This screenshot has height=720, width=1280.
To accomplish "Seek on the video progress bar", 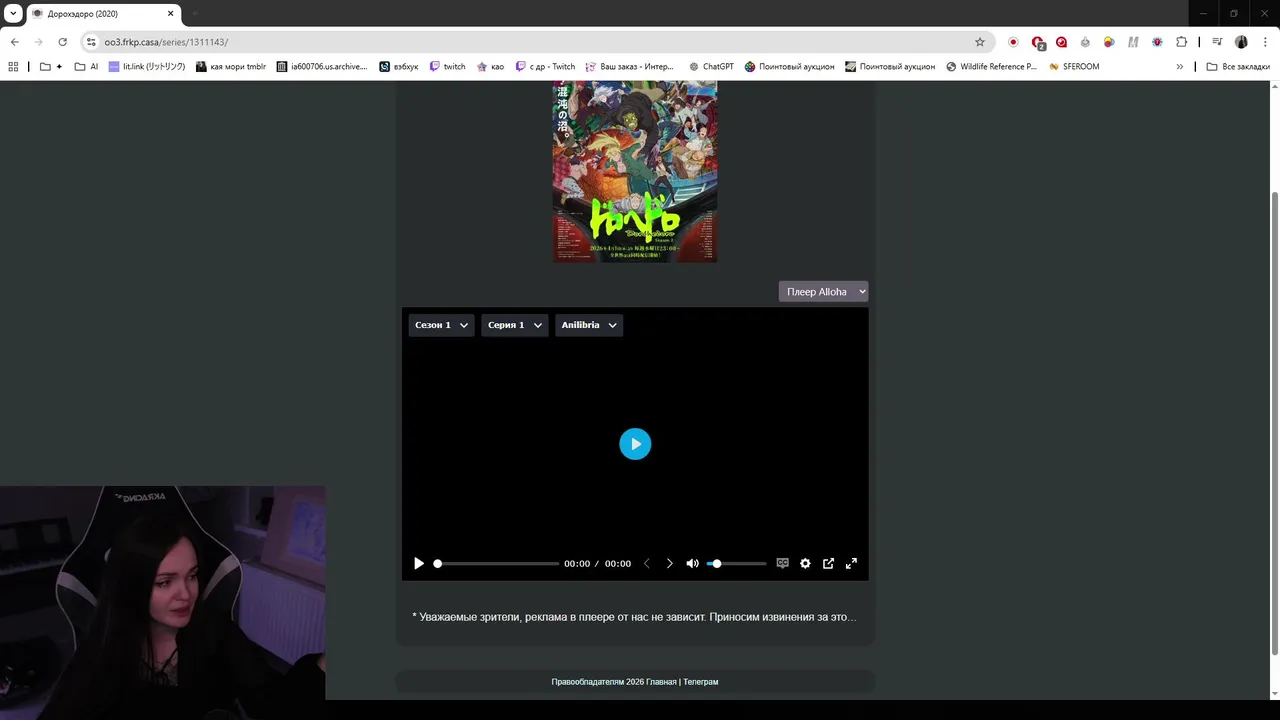I will click(496, 564).
